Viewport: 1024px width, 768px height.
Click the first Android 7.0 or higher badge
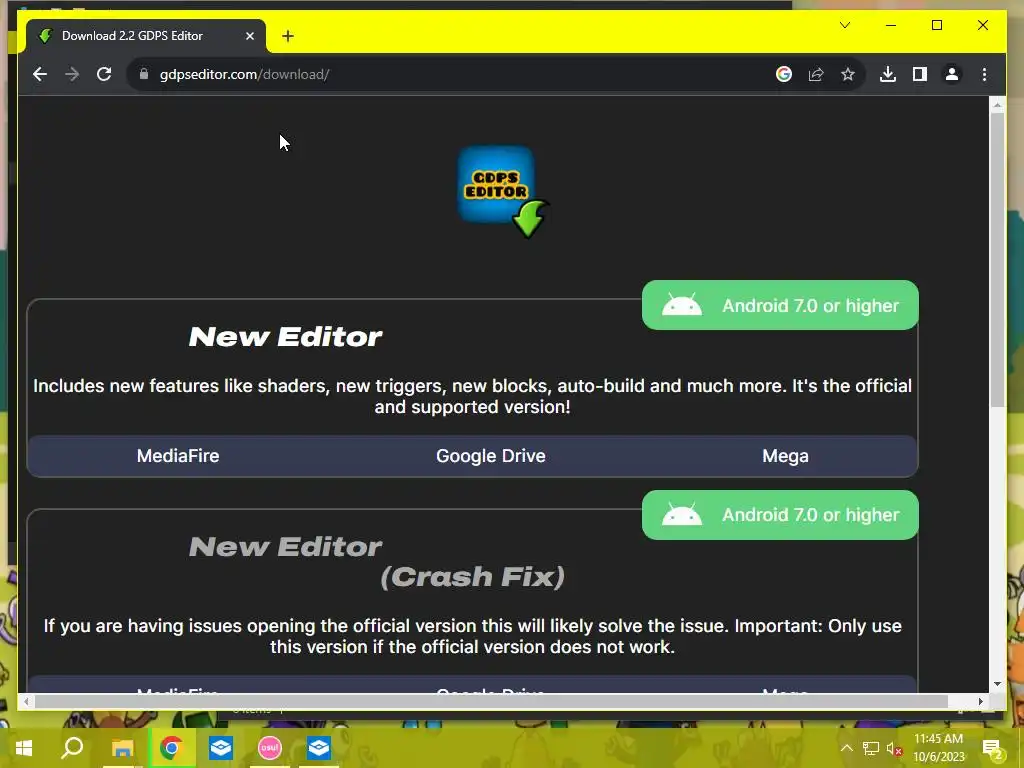click(x=780, y=305)
